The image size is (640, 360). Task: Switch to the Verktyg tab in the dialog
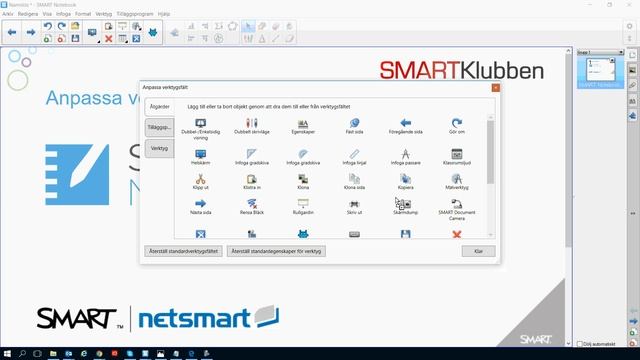coord(159,148)
